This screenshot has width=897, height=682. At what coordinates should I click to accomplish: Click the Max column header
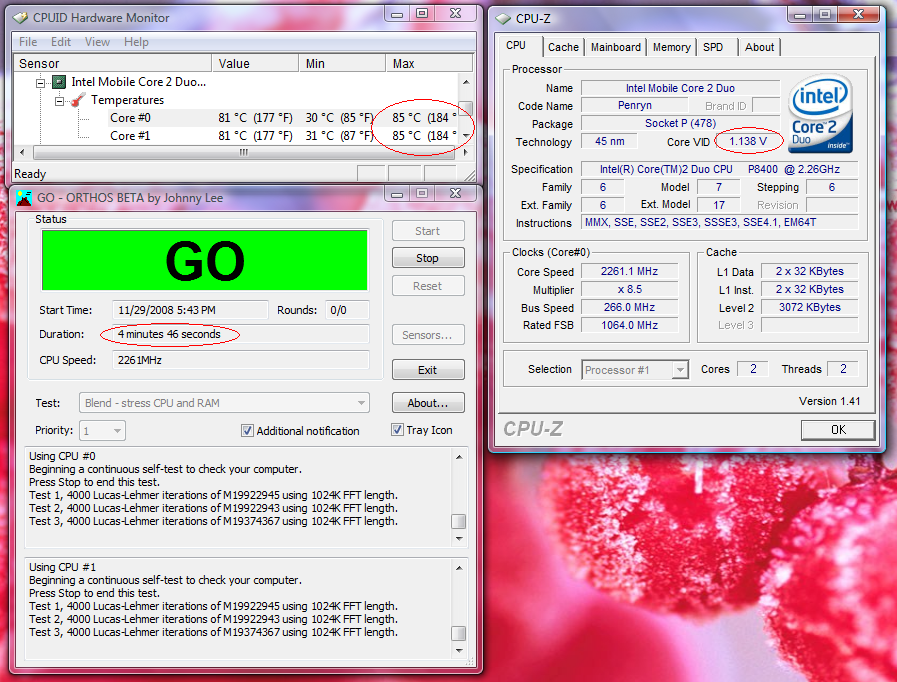point(429,64)
